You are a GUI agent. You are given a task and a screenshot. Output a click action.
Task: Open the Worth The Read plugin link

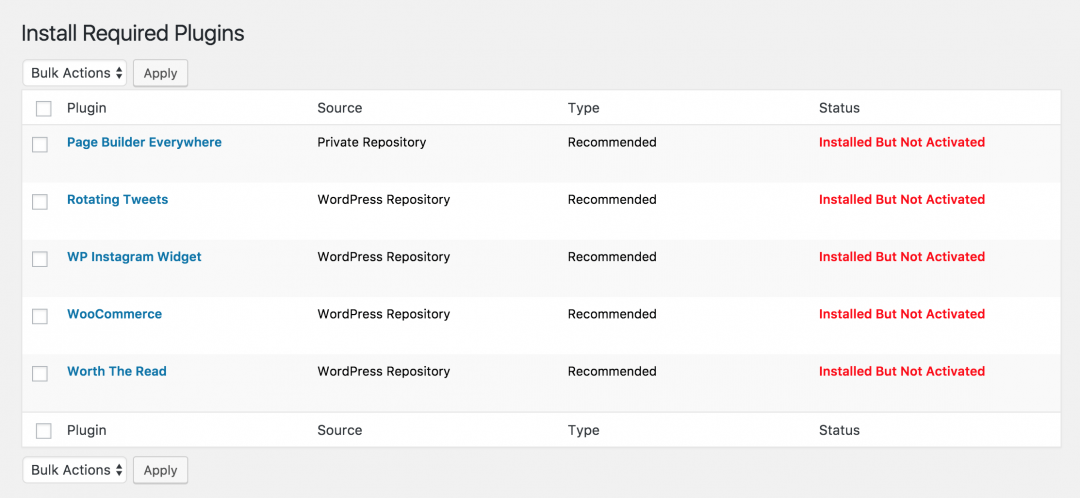pos(116,371)
